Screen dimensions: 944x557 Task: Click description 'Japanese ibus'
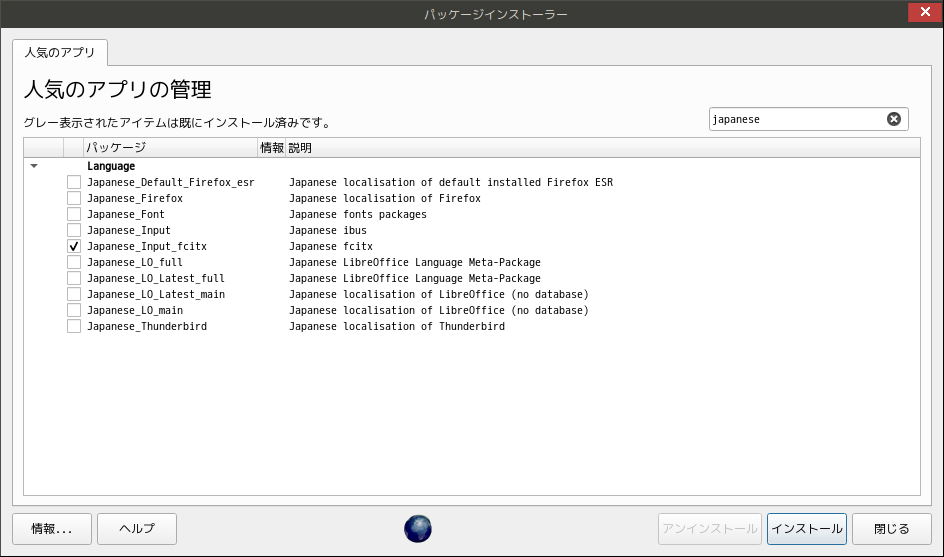click(x=328, y=230)
